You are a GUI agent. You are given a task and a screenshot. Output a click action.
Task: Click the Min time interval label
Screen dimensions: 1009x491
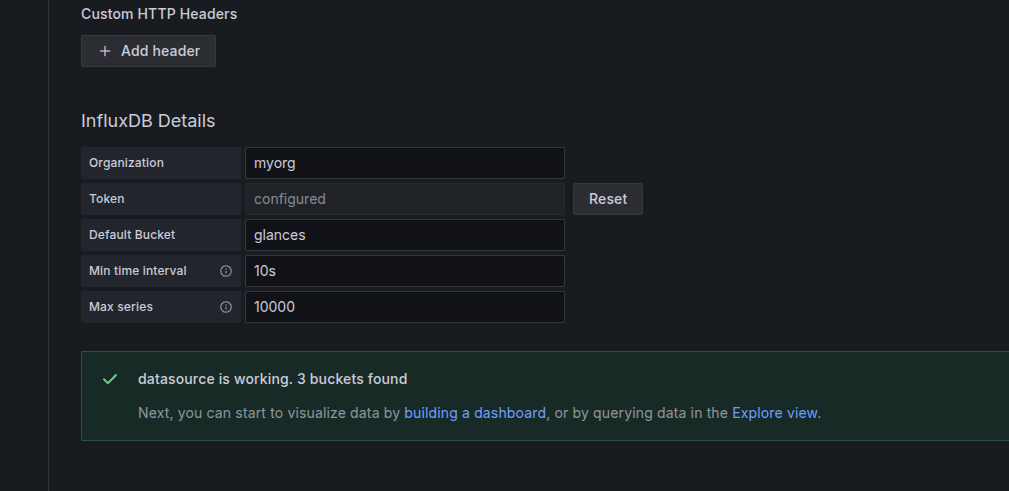pos(138,271)
